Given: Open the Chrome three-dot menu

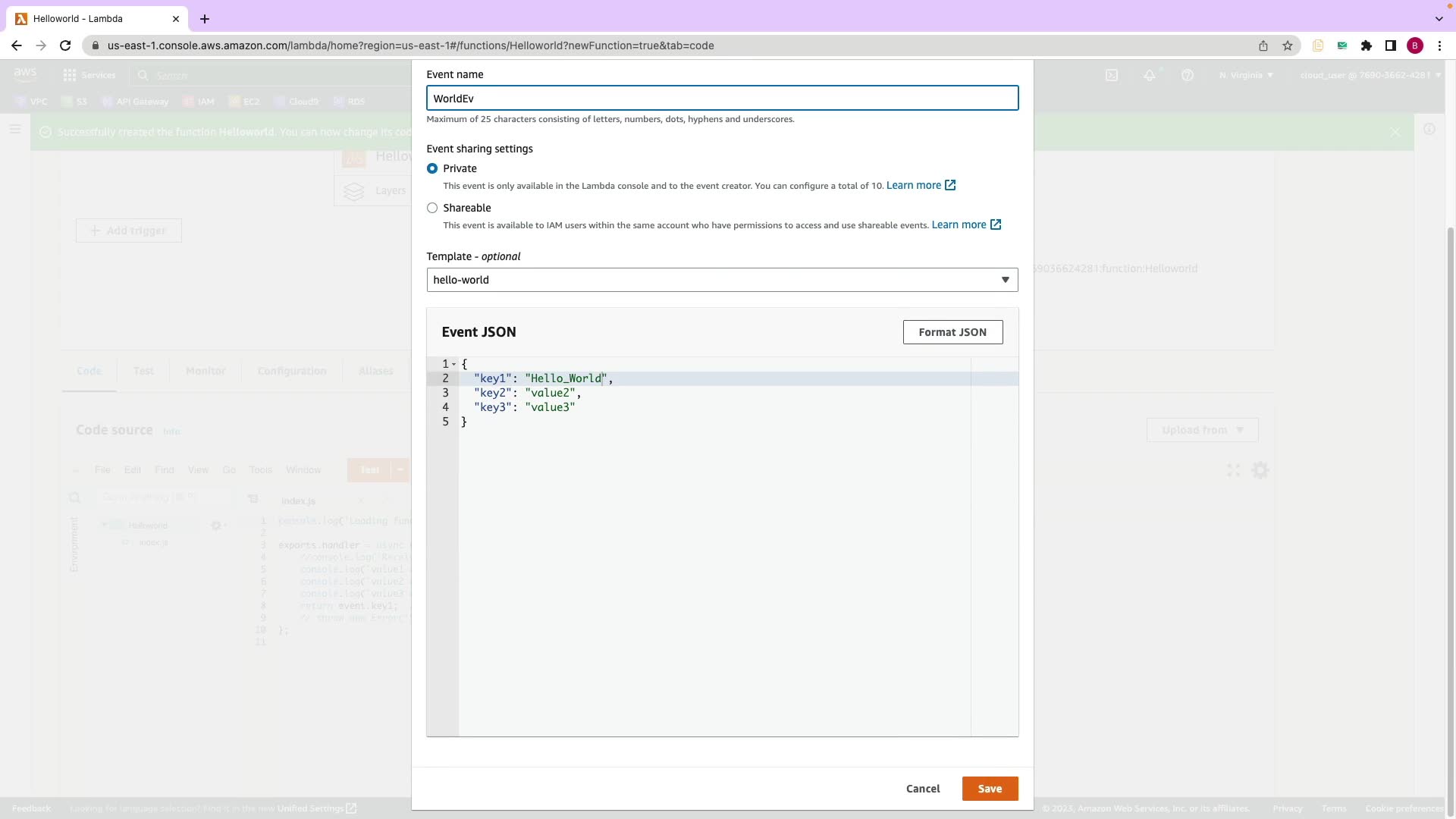Looking at the screenshot, I should (x=1439, y=45).
